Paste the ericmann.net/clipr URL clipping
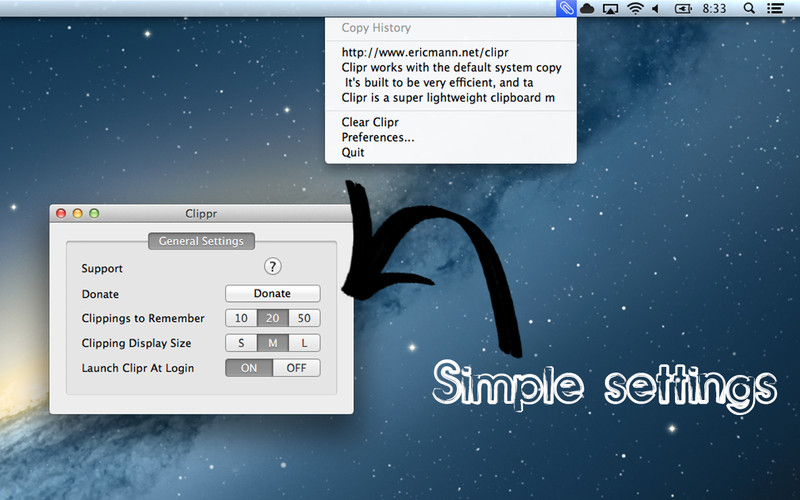The image size is (800, 500). point(451,52)
